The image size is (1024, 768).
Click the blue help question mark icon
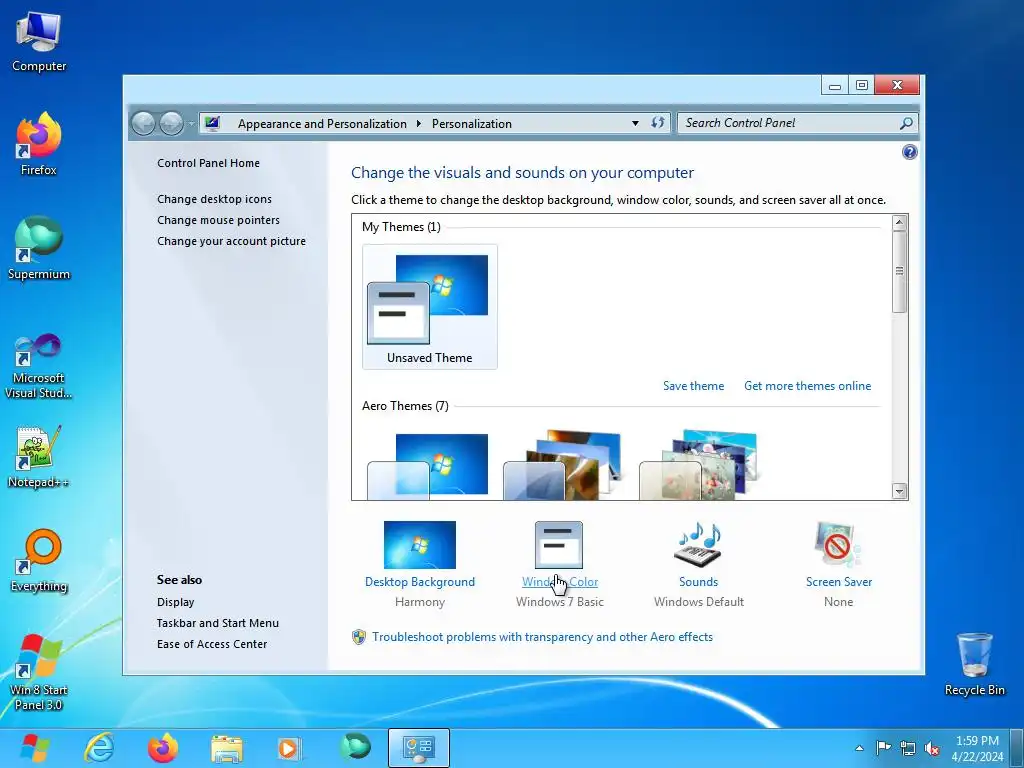pyautogui.click(x=909, y=152)
